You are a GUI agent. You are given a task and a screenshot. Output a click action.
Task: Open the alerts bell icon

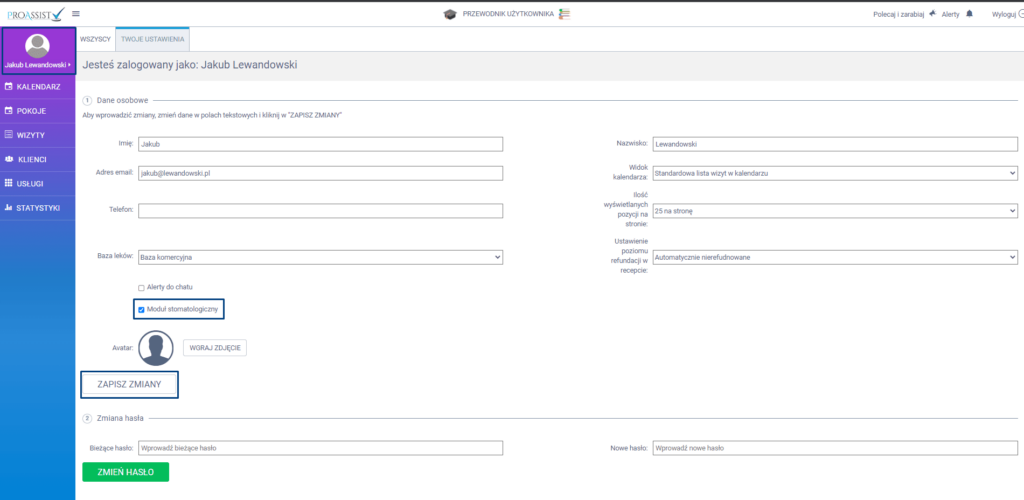[969, 14]
